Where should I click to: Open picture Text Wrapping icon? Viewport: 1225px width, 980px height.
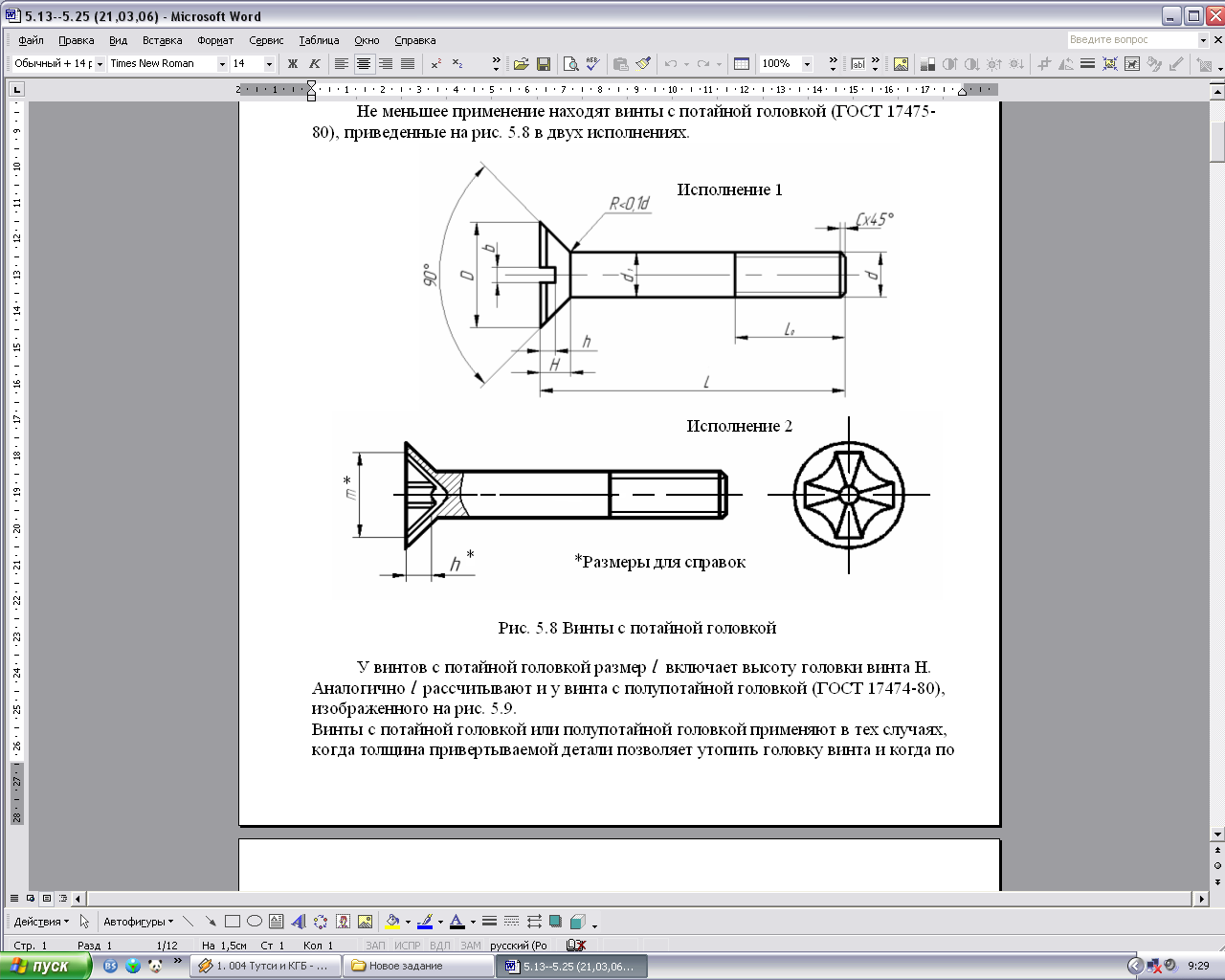(1132, 64)
